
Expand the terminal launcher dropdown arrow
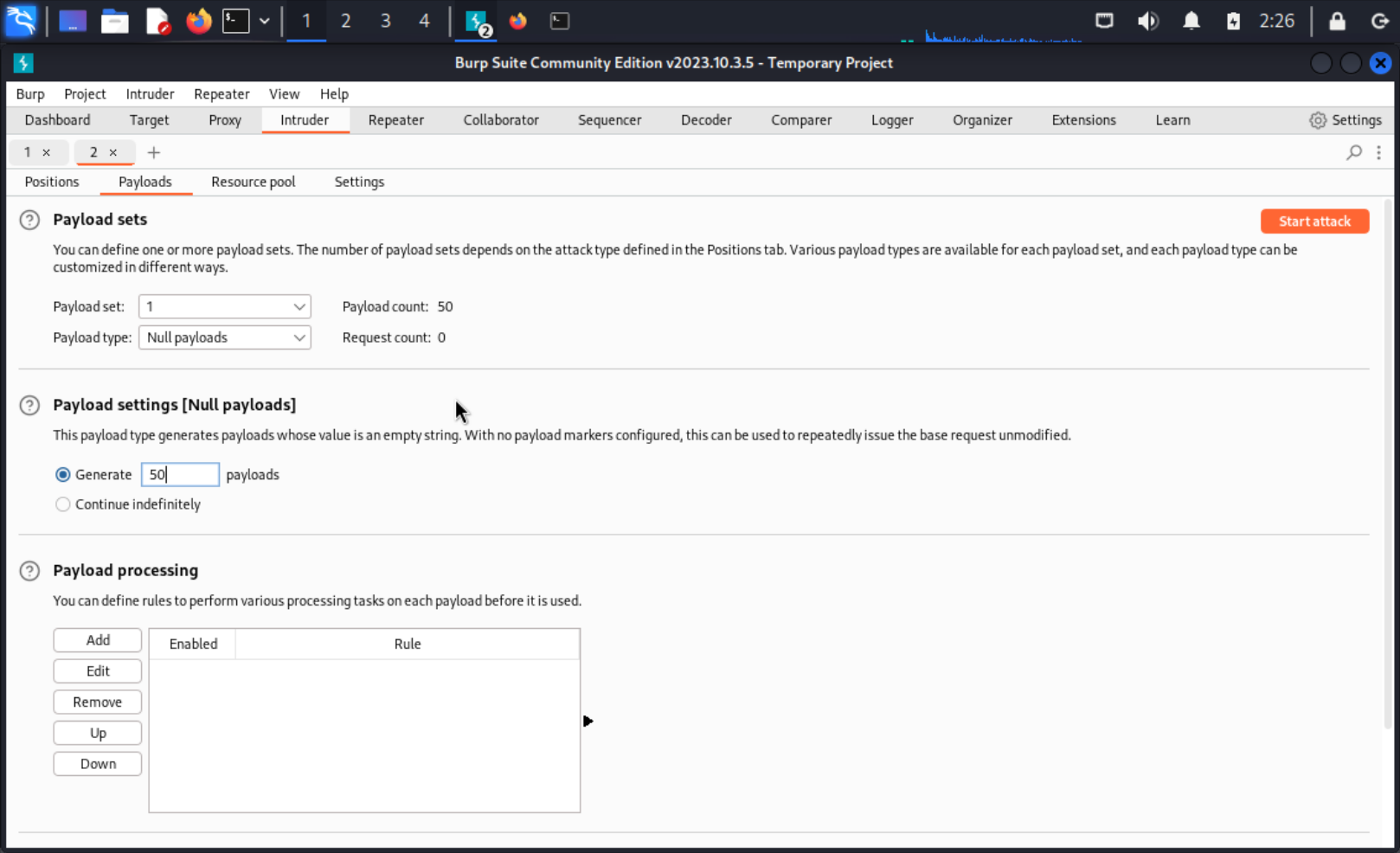pos(264,21)
